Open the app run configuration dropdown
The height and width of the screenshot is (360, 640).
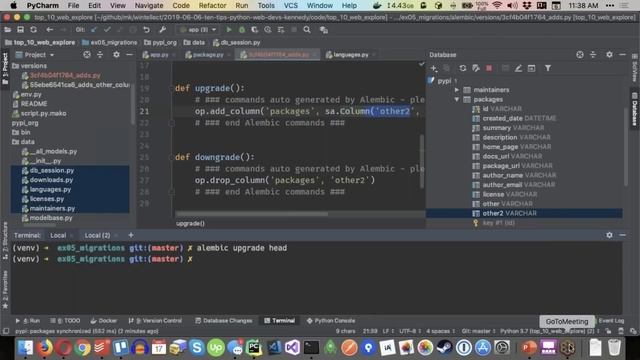198,30
